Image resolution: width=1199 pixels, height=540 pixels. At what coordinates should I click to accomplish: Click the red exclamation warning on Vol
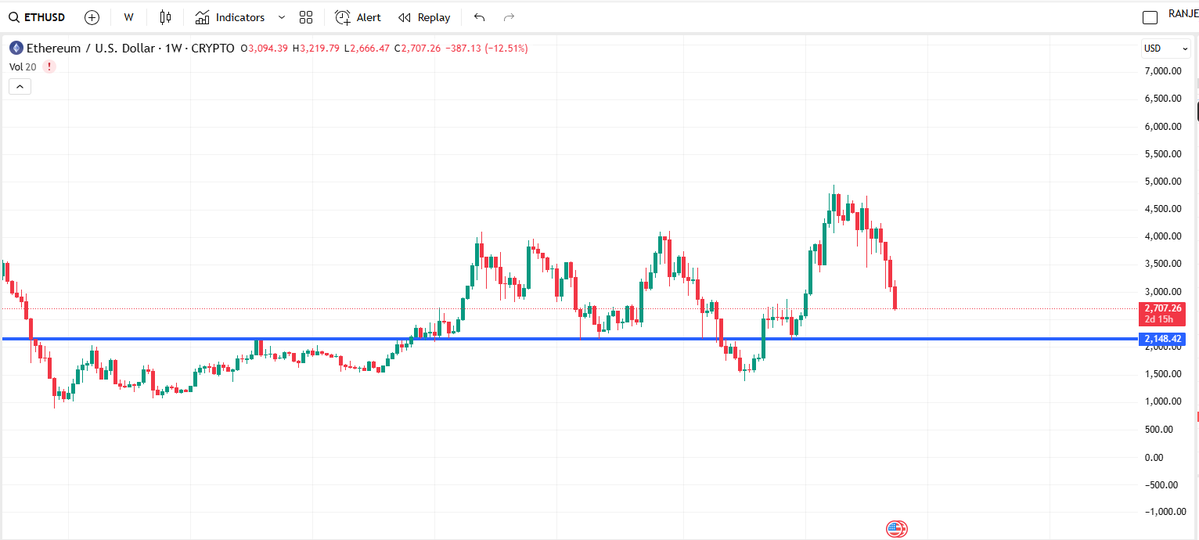click(50, 67)
